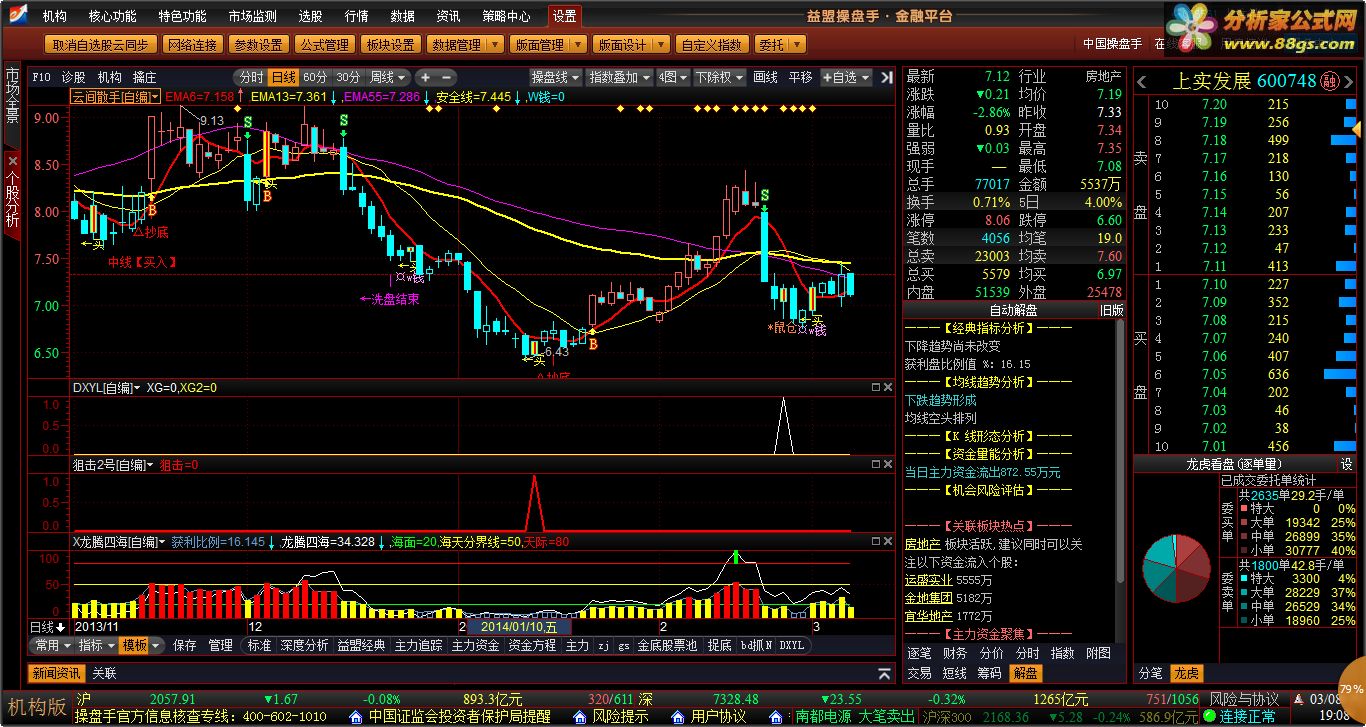1366x727 pixels.
Task: Close the X龙腾四海 indicator pane
Action: click(887, 541)
